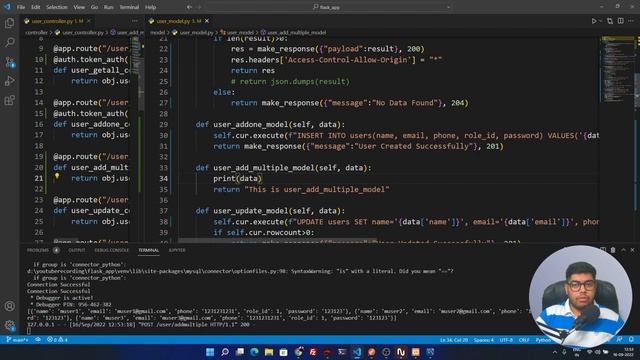Viewport: 640px width, 360px height.
Task: Close the bottom panel
Action: point(633,250)
